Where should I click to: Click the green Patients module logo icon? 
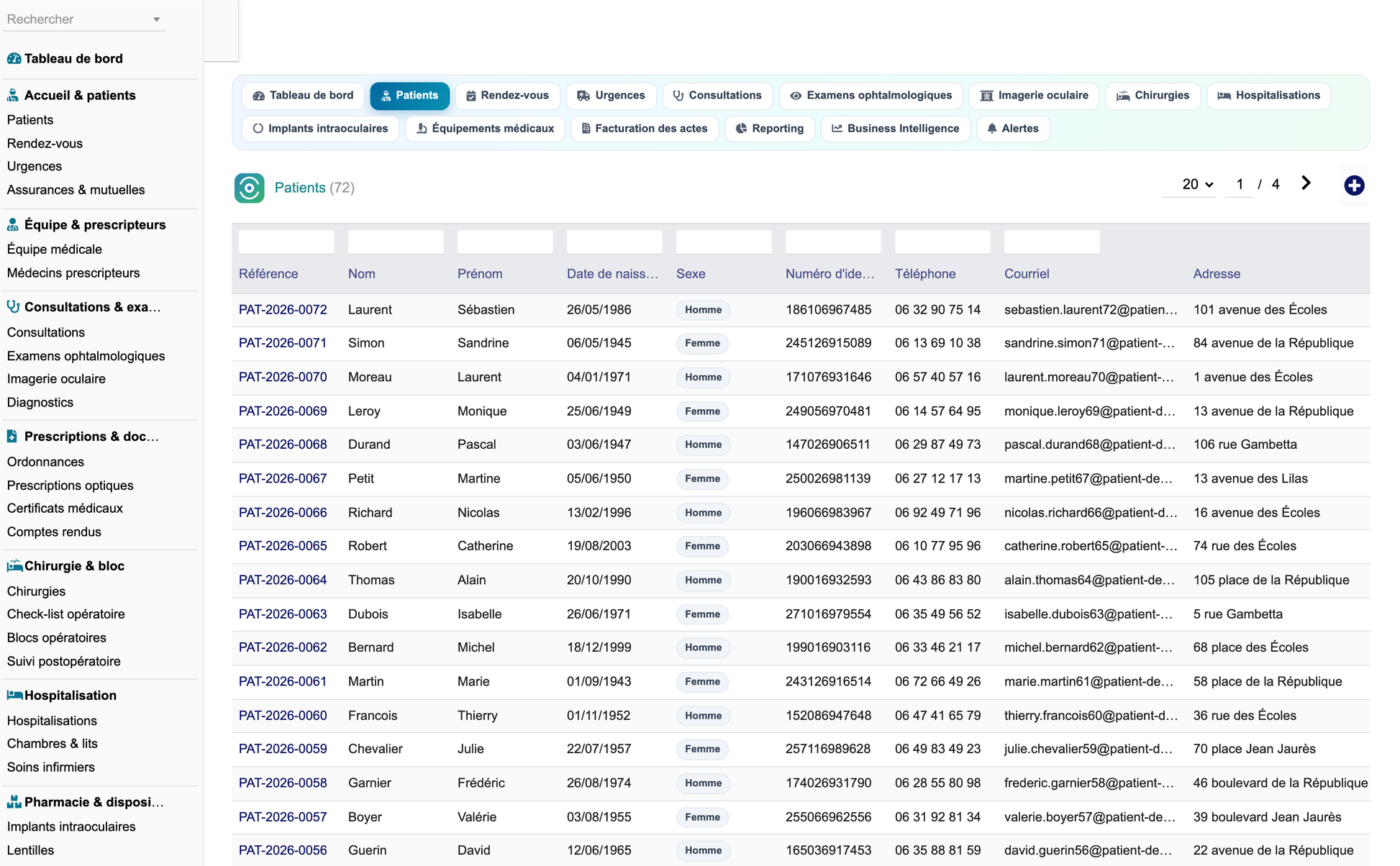point(249,188)
